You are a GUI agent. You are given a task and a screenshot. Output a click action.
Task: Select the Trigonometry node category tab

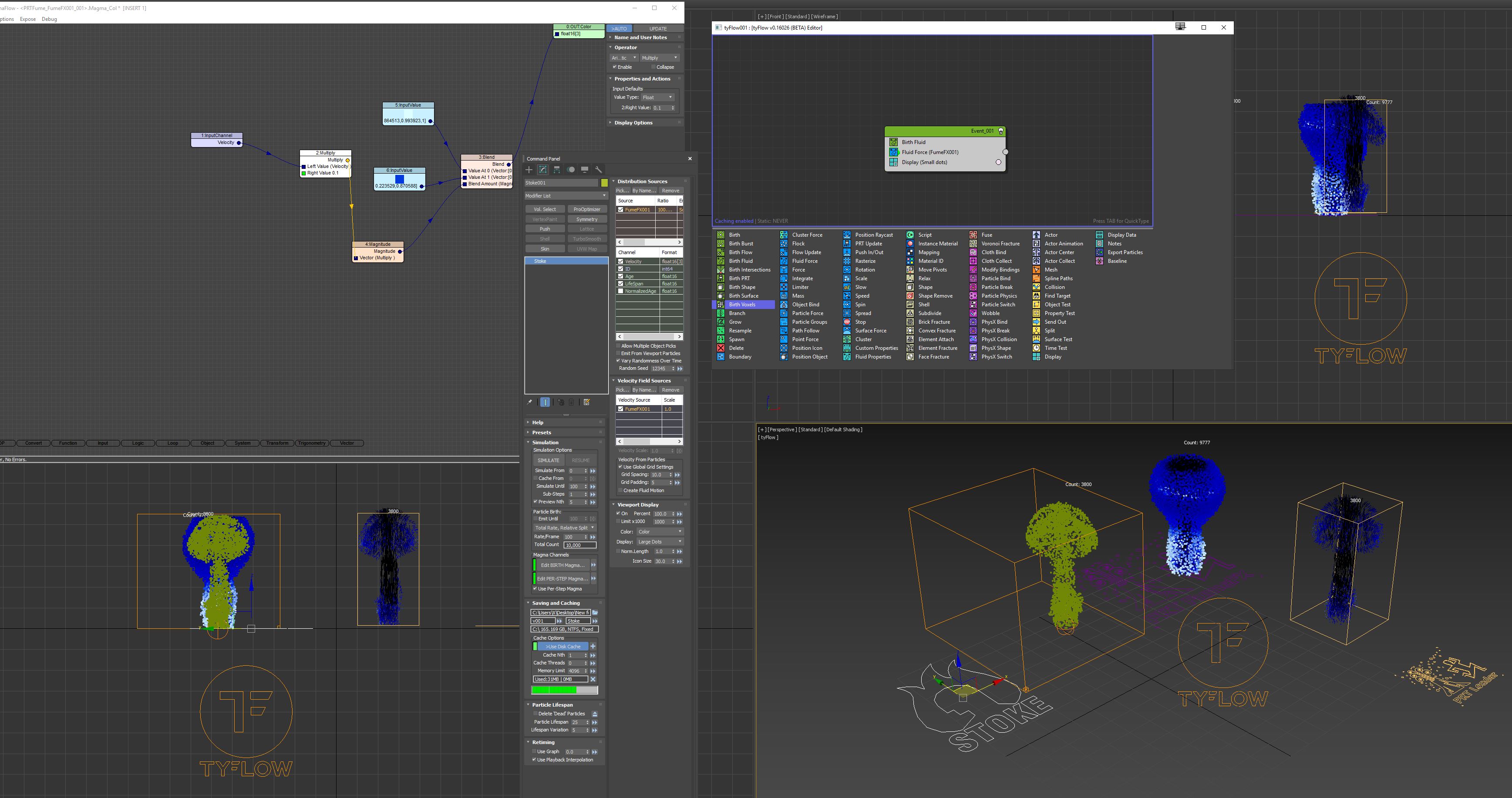point(312,443)
